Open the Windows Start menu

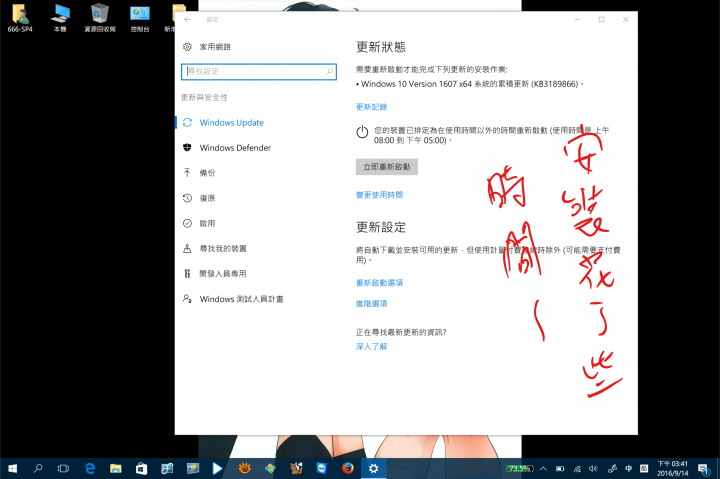(x=12, y=468)
